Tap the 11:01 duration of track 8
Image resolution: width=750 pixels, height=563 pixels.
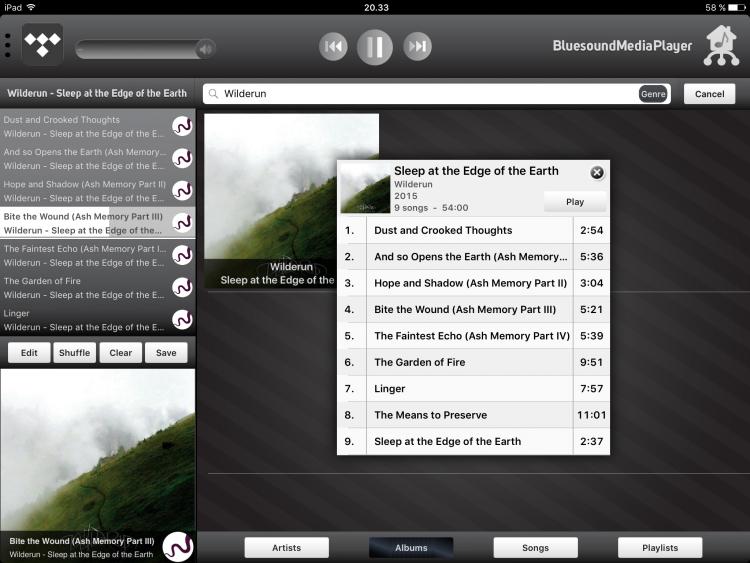592,415
